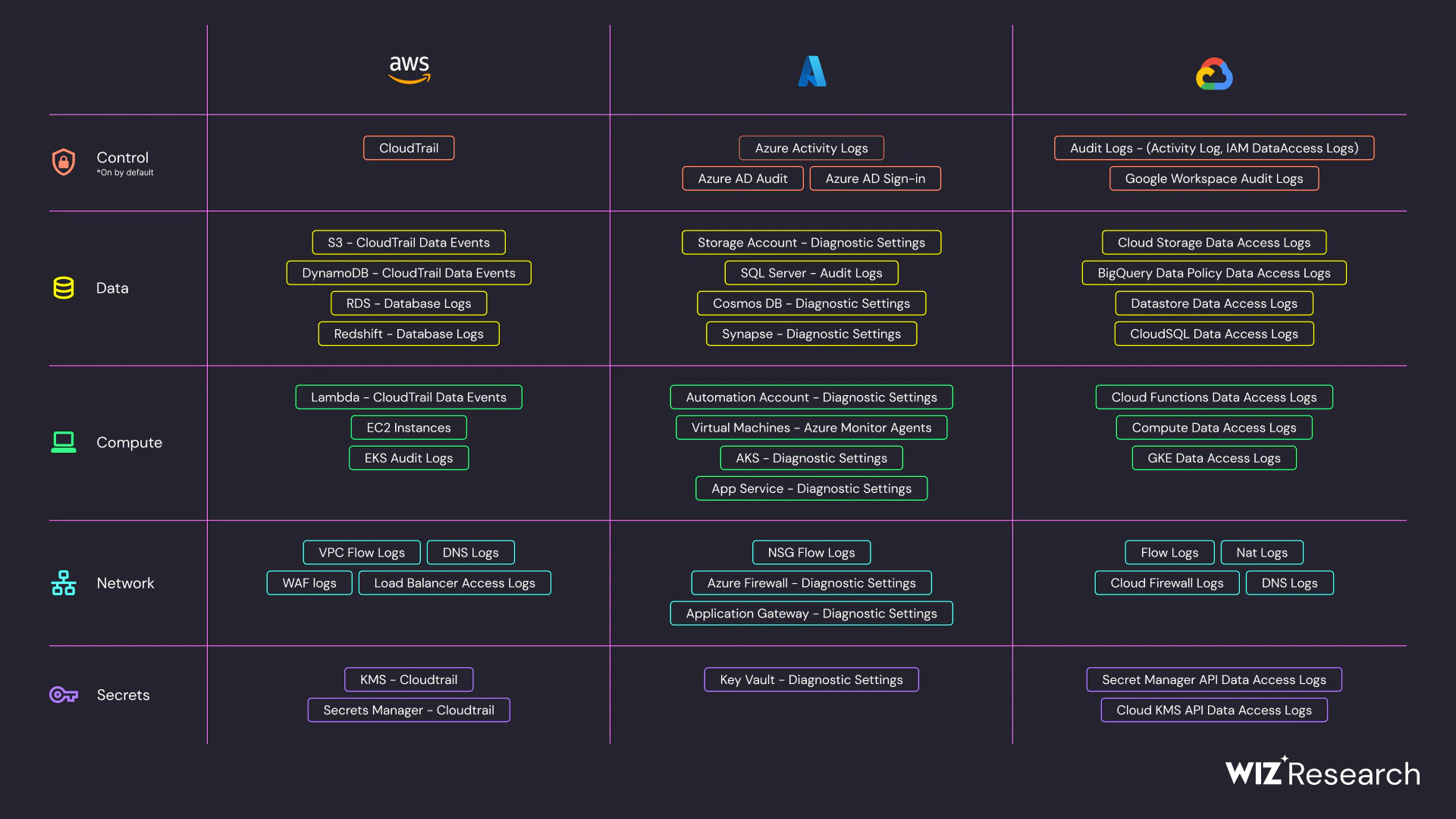
Task: Select Virtual Machines – Azure Monitor Agents
Action: click(x=811, y=428)
